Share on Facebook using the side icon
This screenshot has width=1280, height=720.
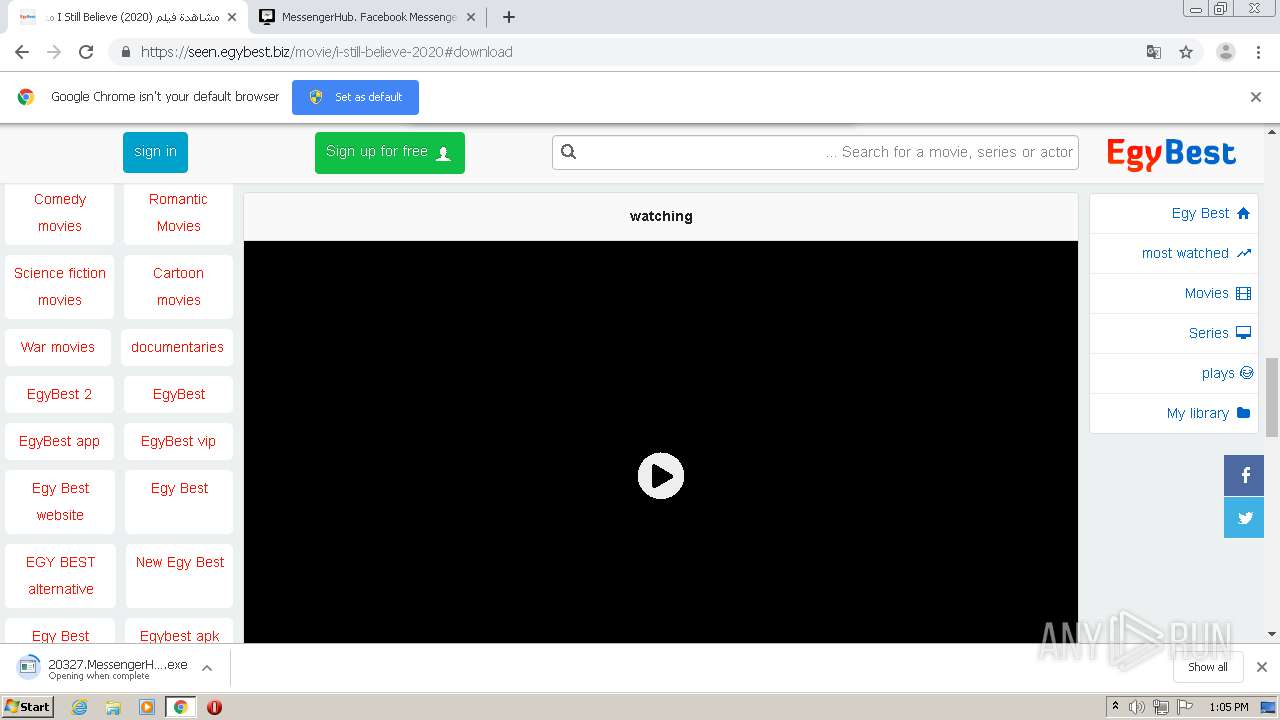click(x=1244, y=476)
